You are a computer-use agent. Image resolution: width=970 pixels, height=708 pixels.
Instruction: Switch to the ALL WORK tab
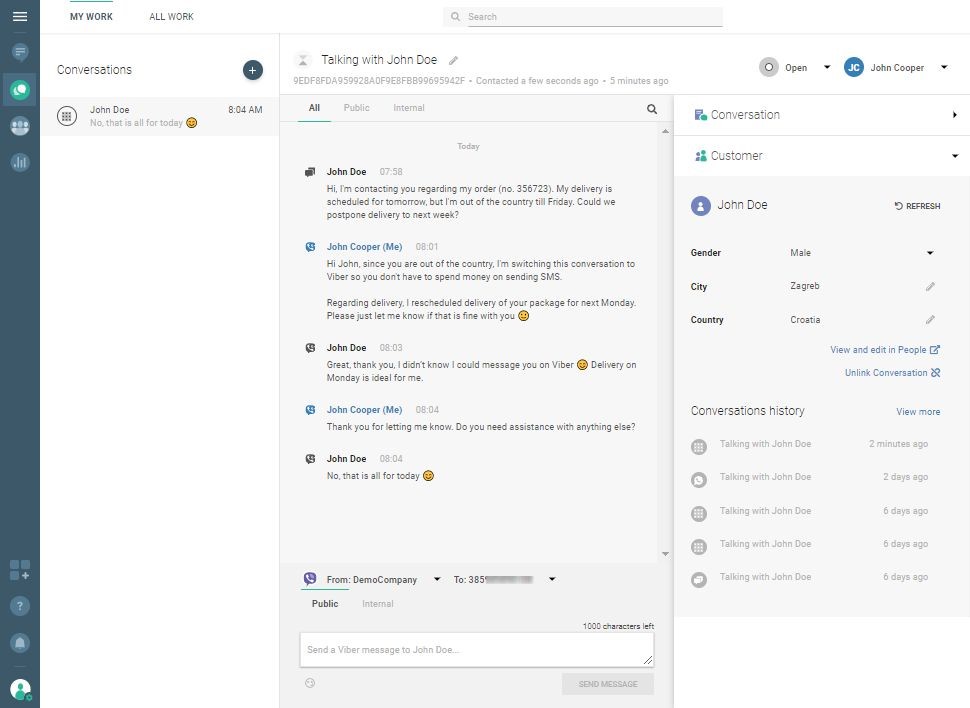[171, 17]
